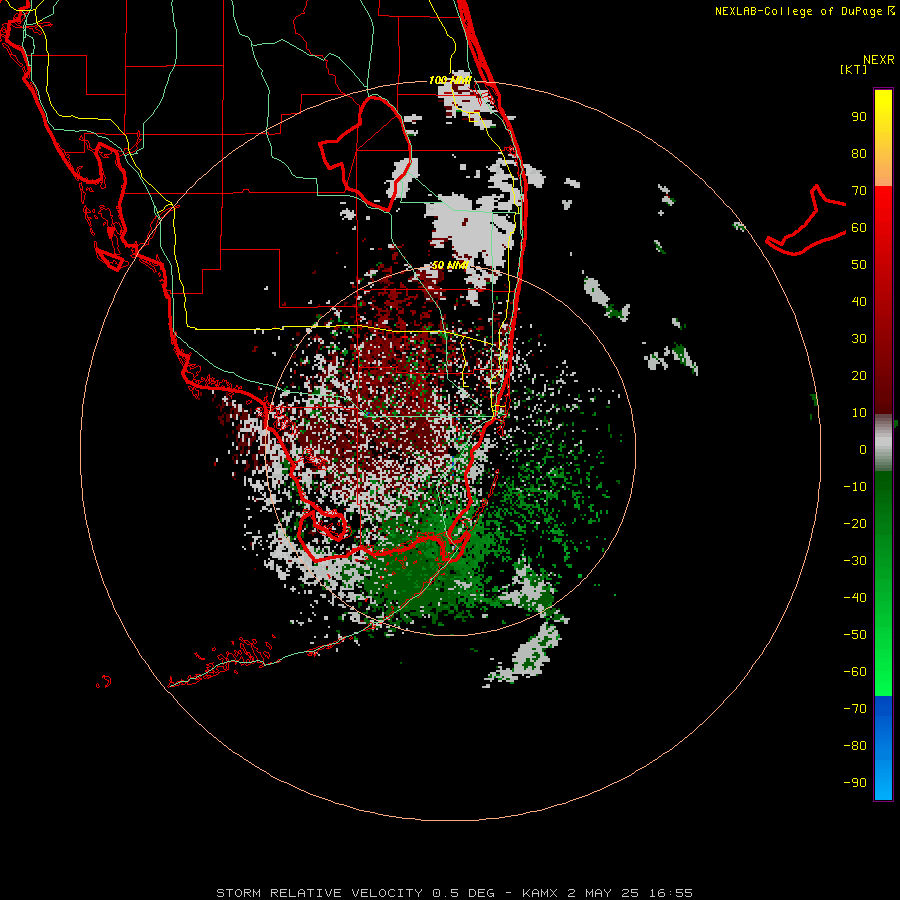The width and height of the screenshot is (900, 900).
Task: Select the 60 value on the velocity scale
Action: 859,228
